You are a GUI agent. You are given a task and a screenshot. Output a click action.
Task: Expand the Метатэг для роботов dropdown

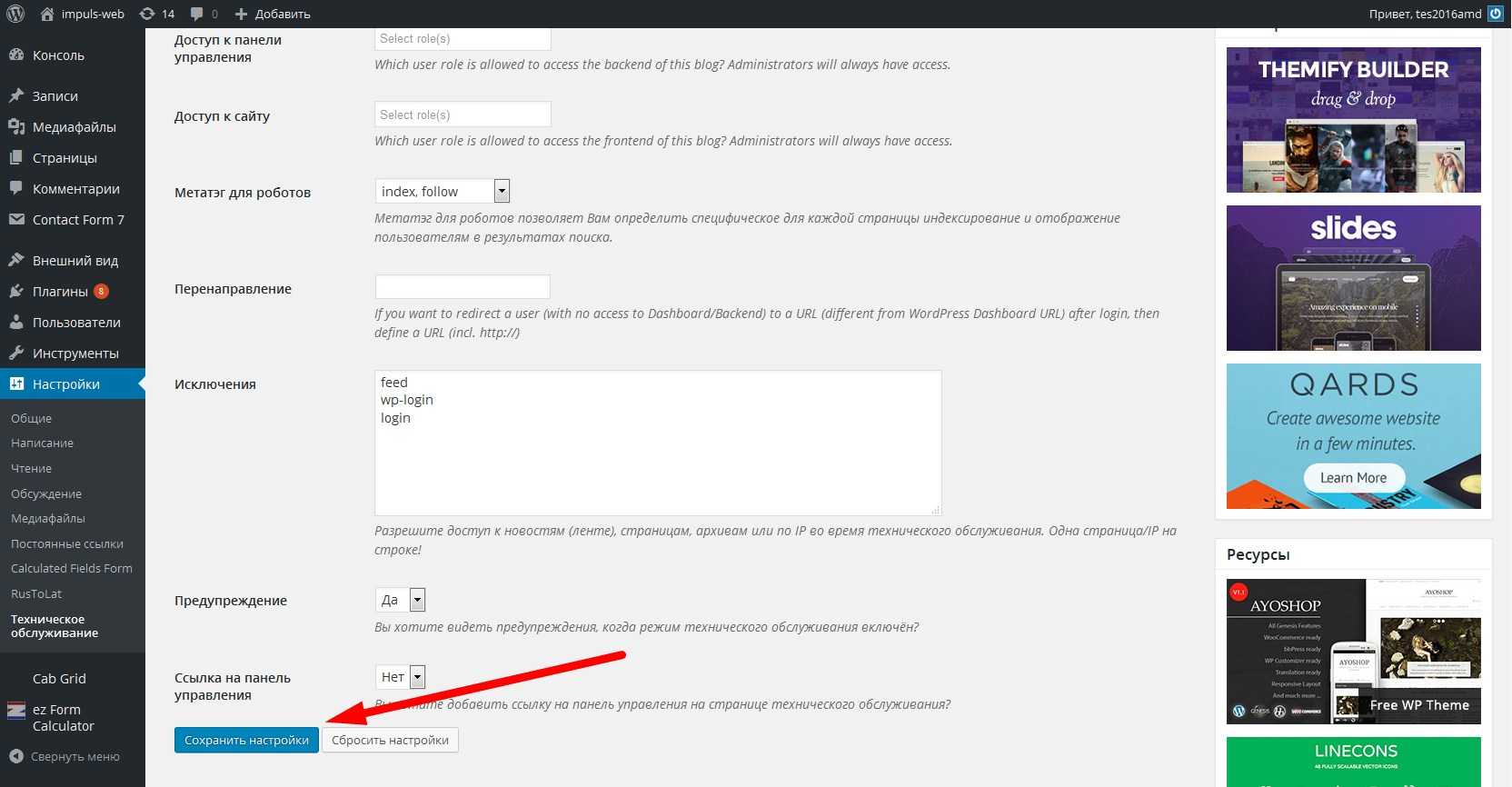(x=502, y=191)
